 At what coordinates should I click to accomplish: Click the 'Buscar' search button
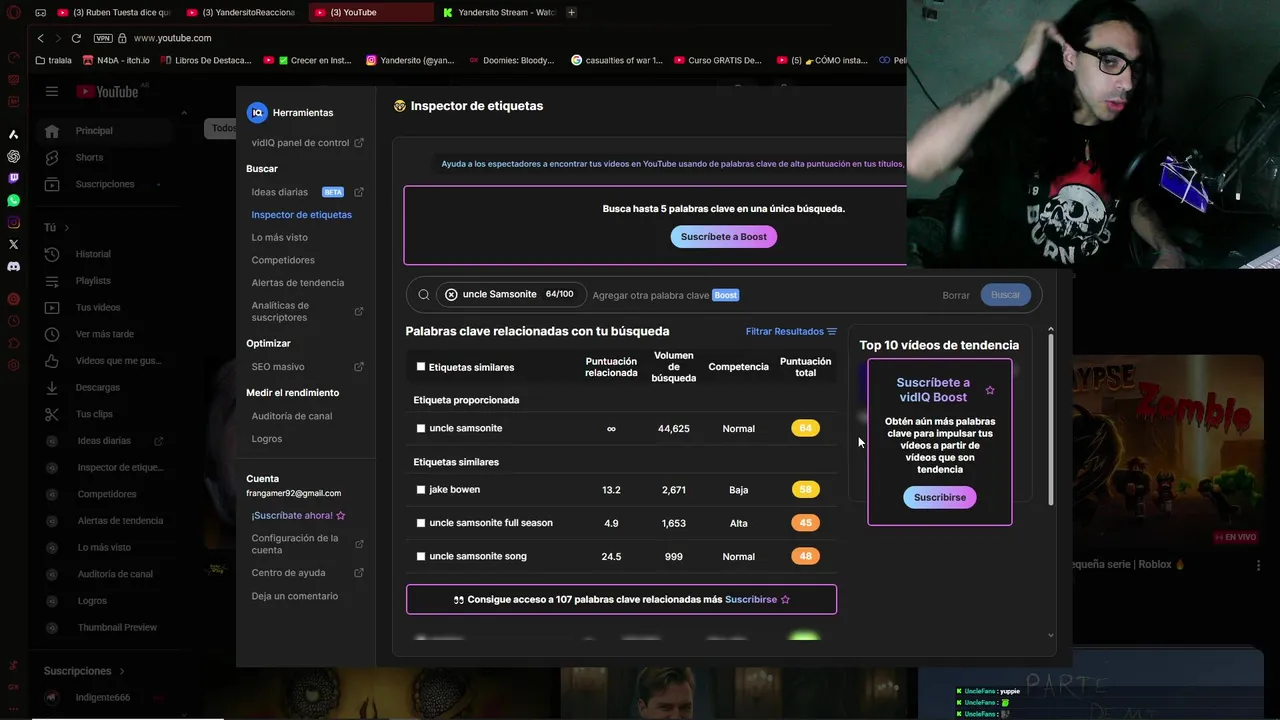click(1005, 295)
